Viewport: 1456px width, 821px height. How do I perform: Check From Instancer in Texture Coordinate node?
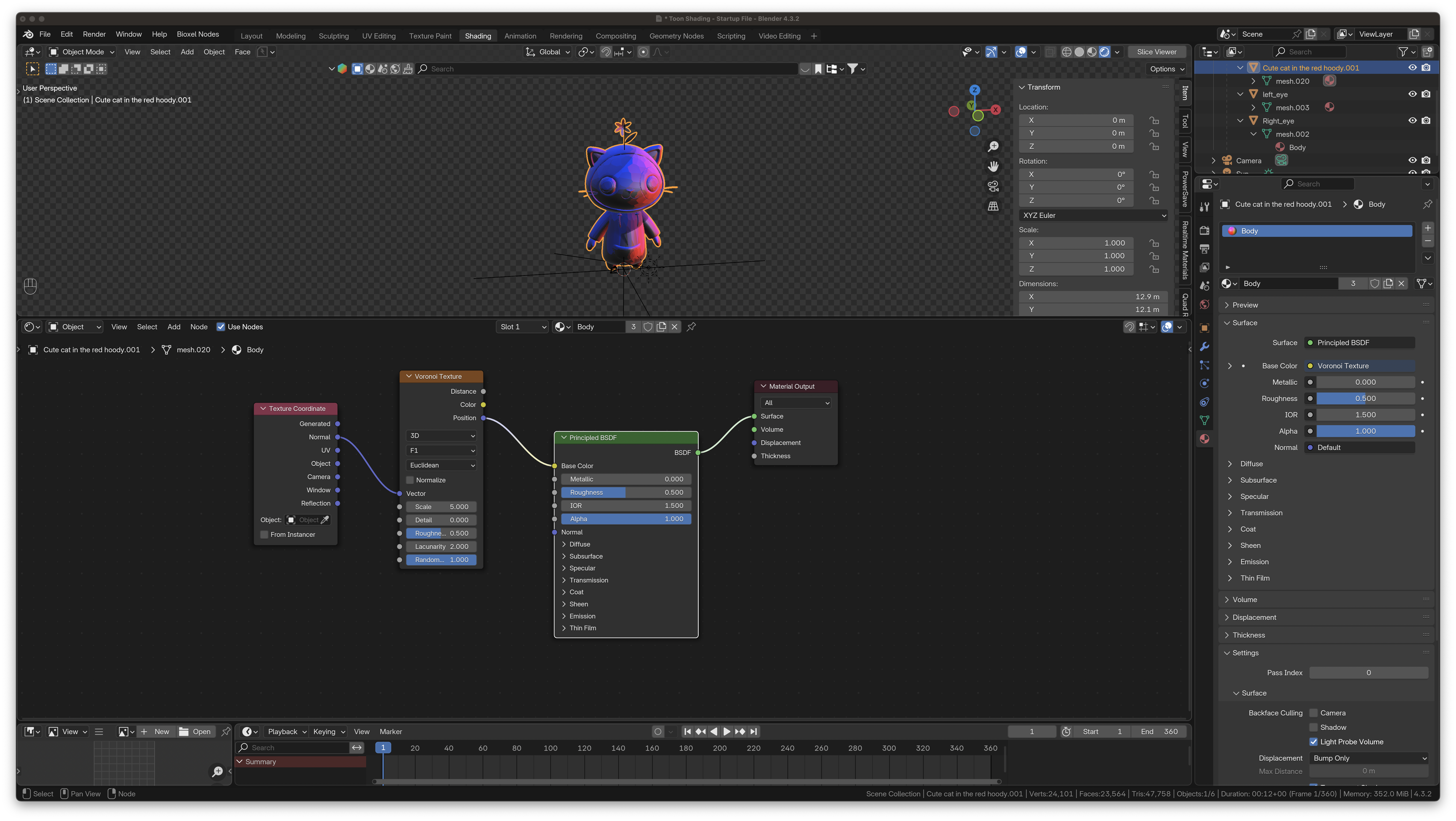(x=264, y=534)
